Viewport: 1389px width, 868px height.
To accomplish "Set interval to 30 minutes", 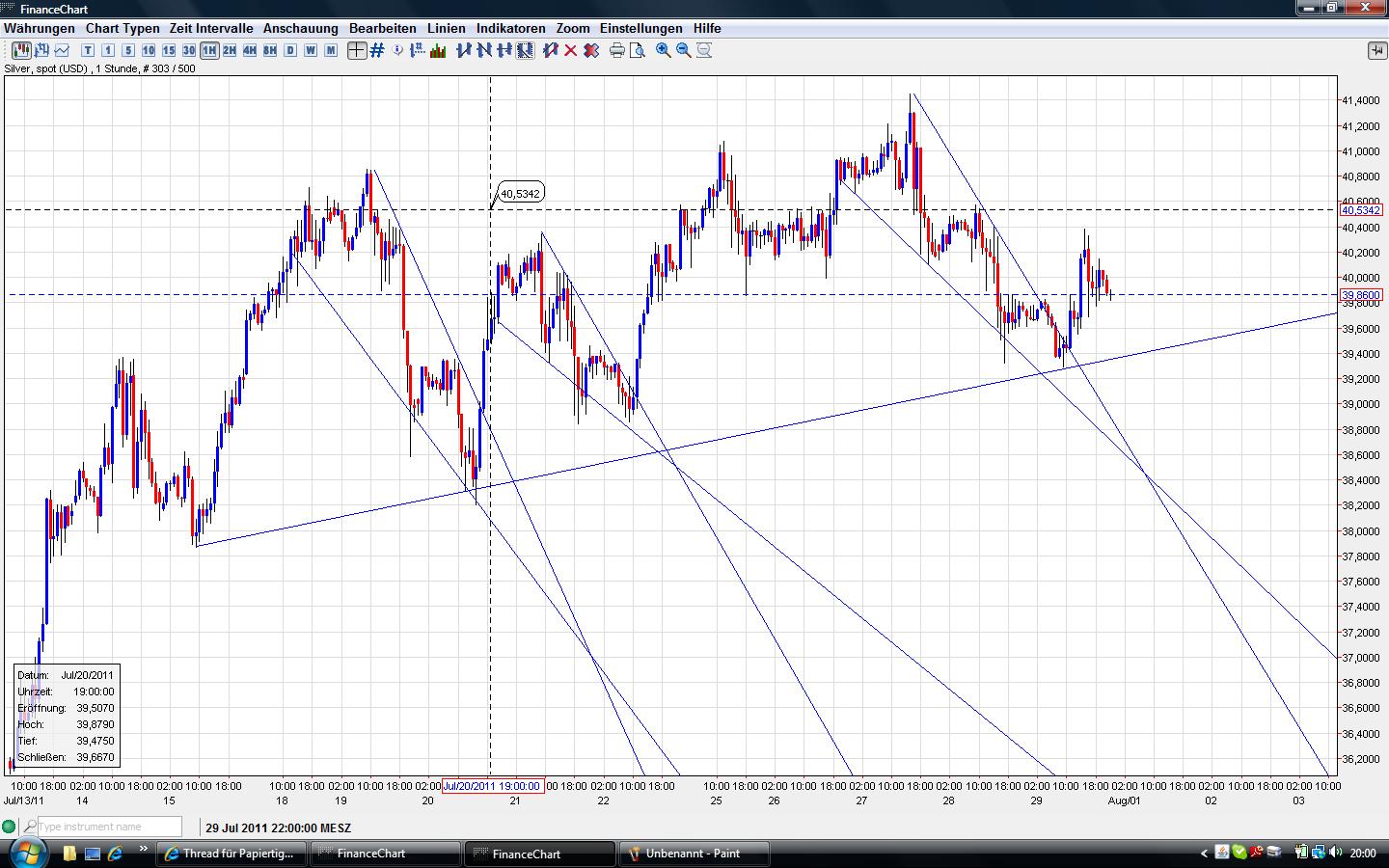I will coord(189,50).
